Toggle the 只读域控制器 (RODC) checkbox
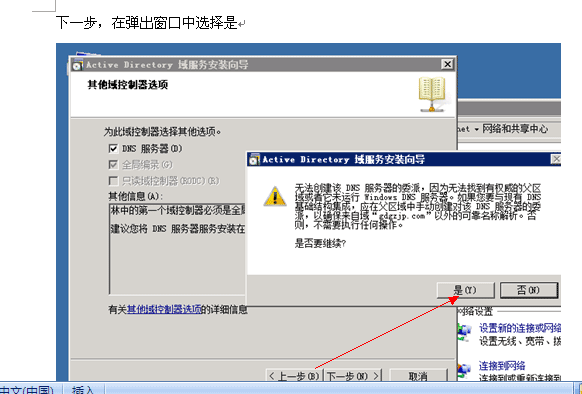 (x=113, y=181)
